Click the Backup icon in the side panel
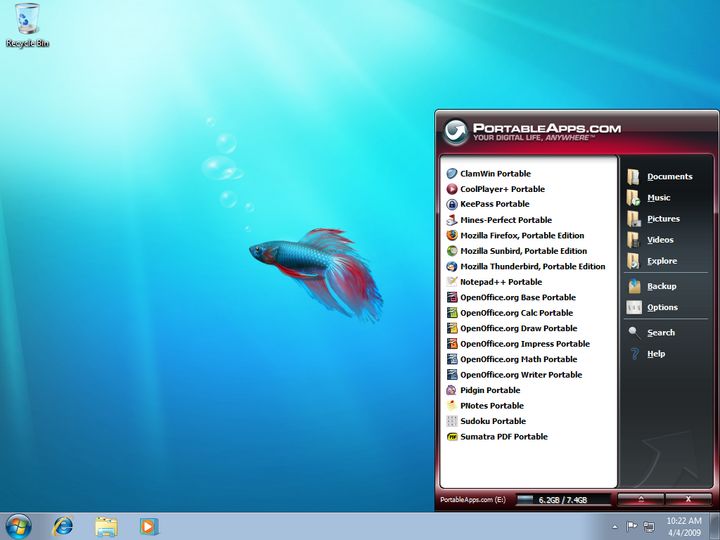This screenshot has height=540, width=720. coord(634,286)
